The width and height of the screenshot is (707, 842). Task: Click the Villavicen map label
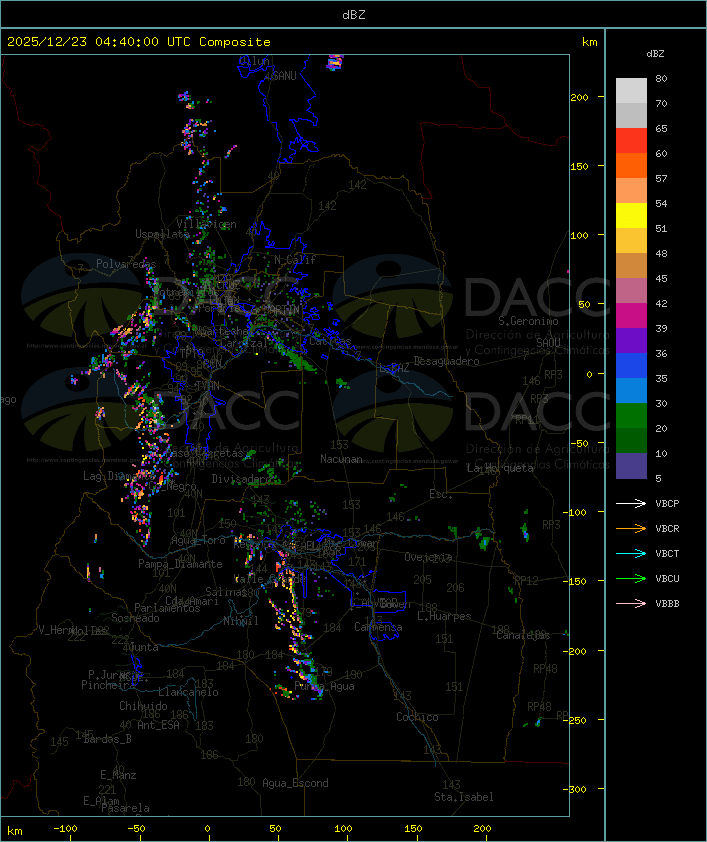tap(206, 224)
